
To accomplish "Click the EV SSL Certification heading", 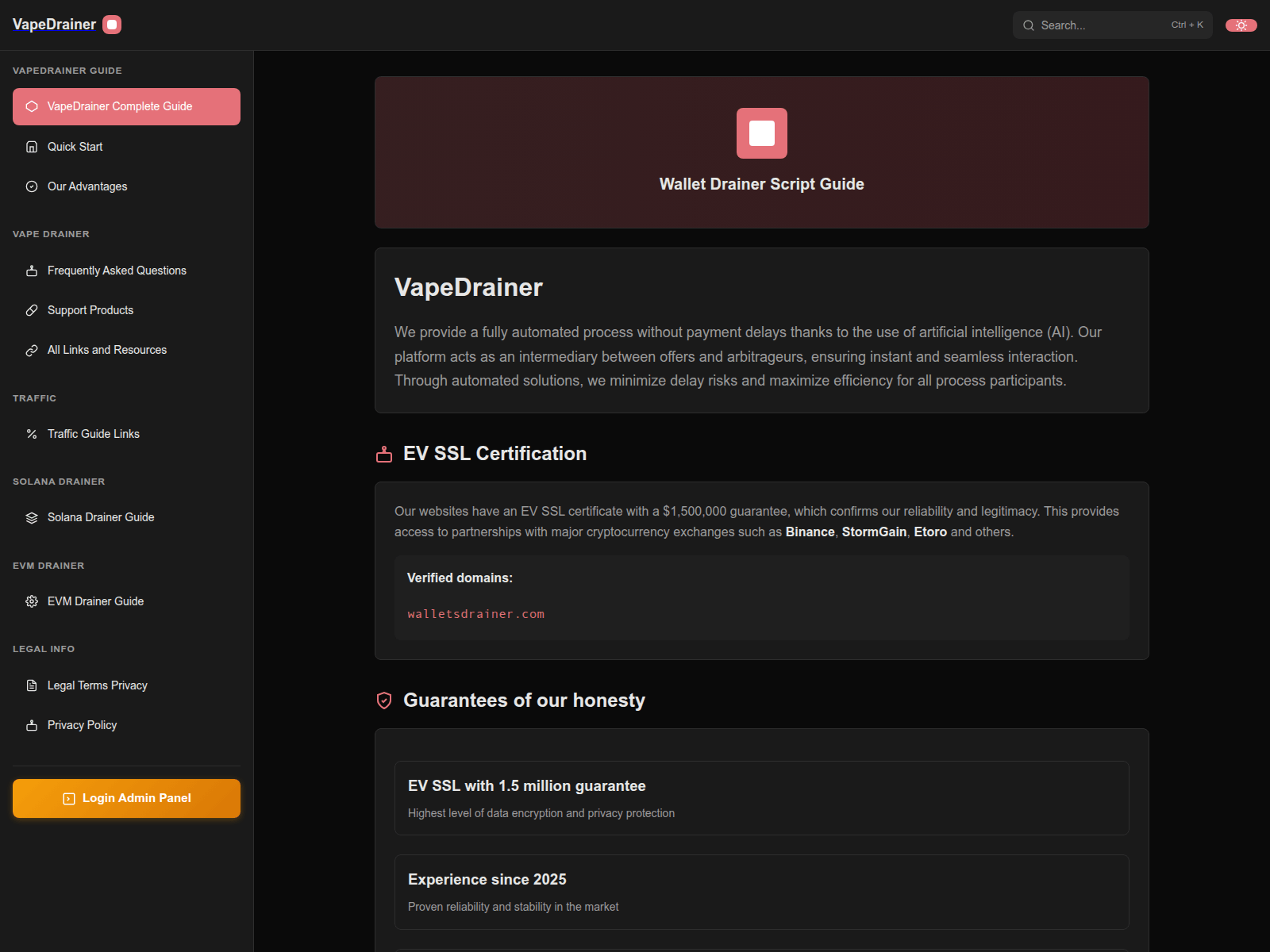I will coord(495,454).
